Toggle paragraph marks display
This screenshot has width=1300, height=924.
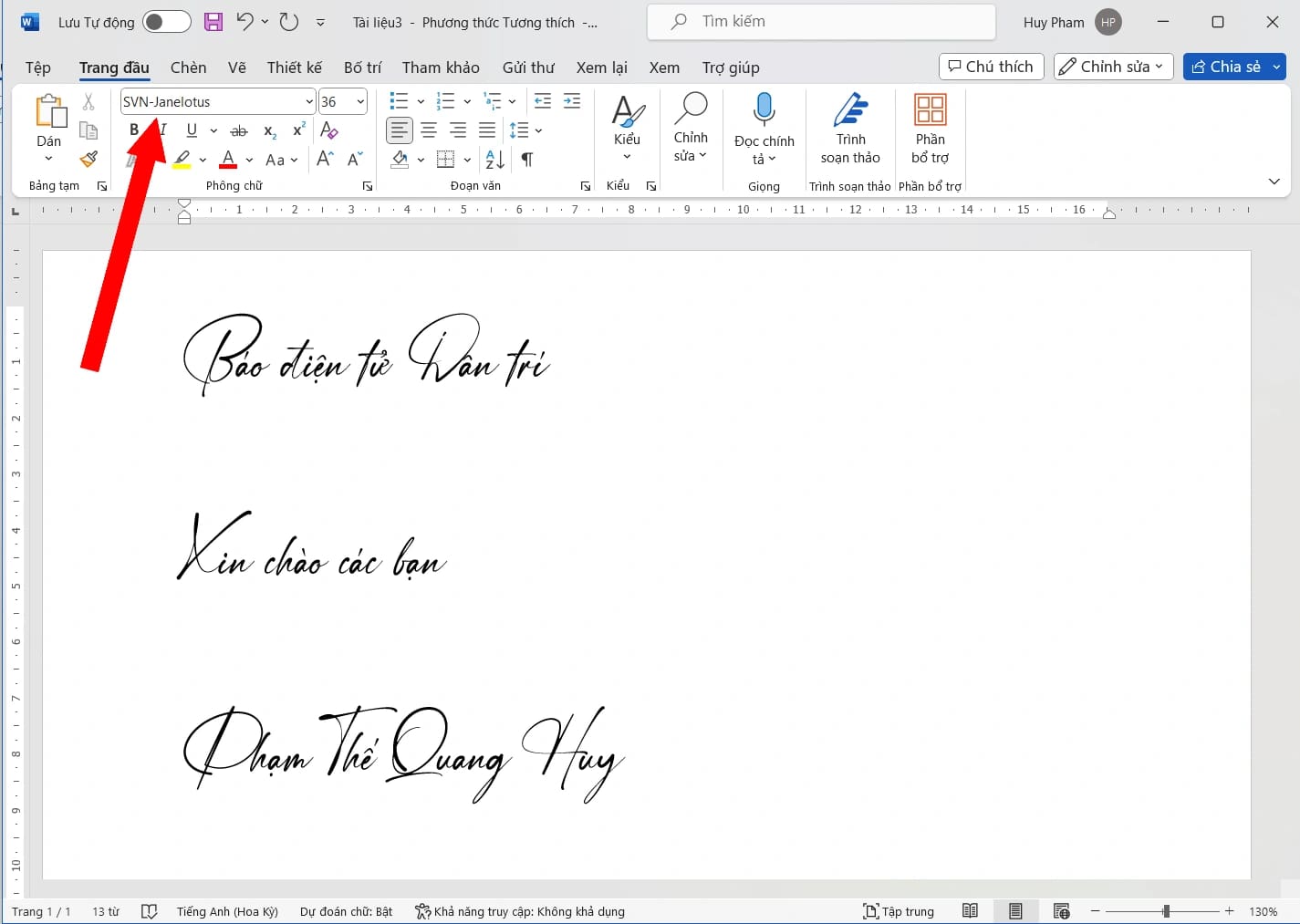[x=527, y=160]
